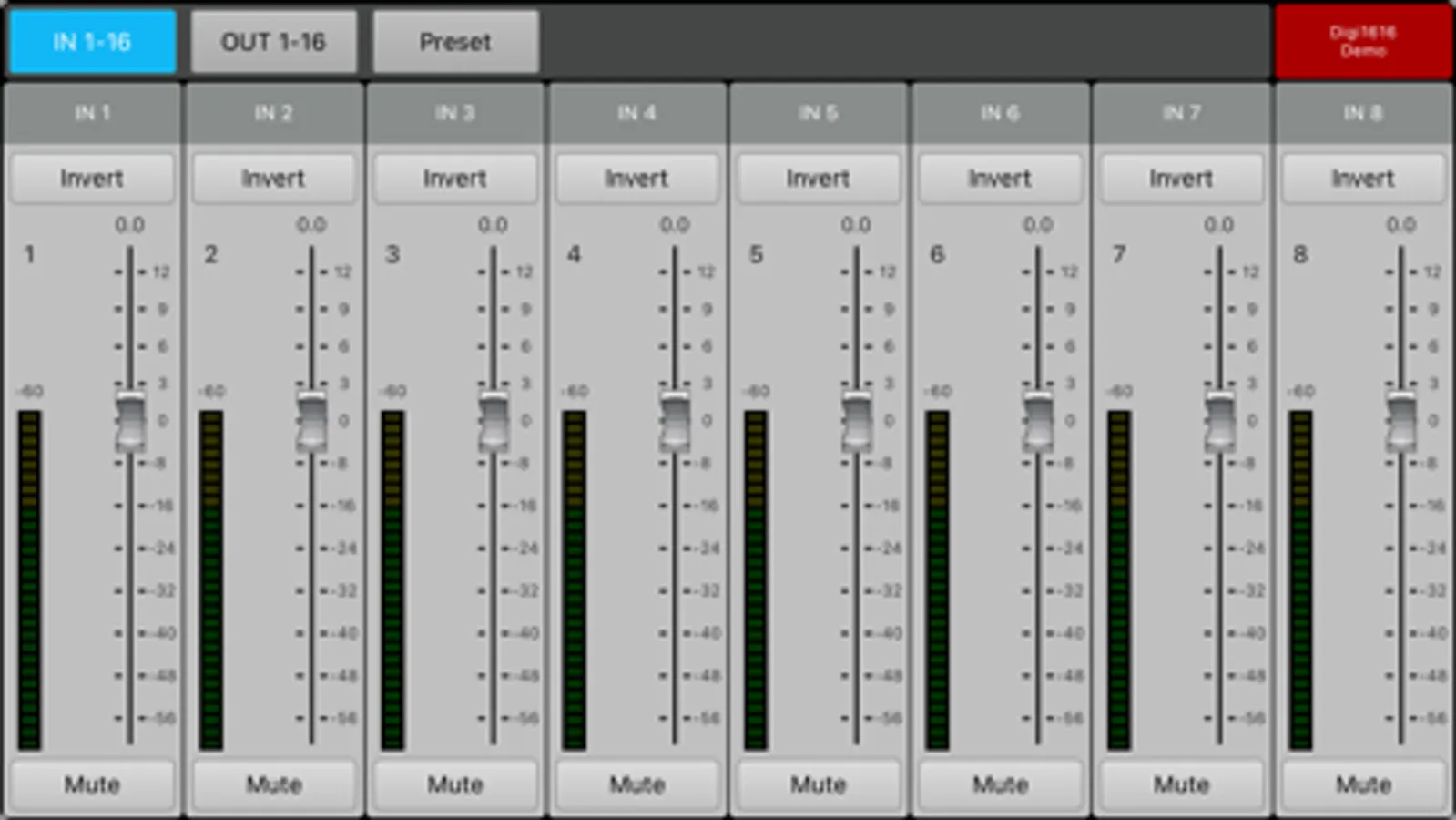1456x820 pixels.
Task: Click the level meter on channel 4
Action: (574, 579)
